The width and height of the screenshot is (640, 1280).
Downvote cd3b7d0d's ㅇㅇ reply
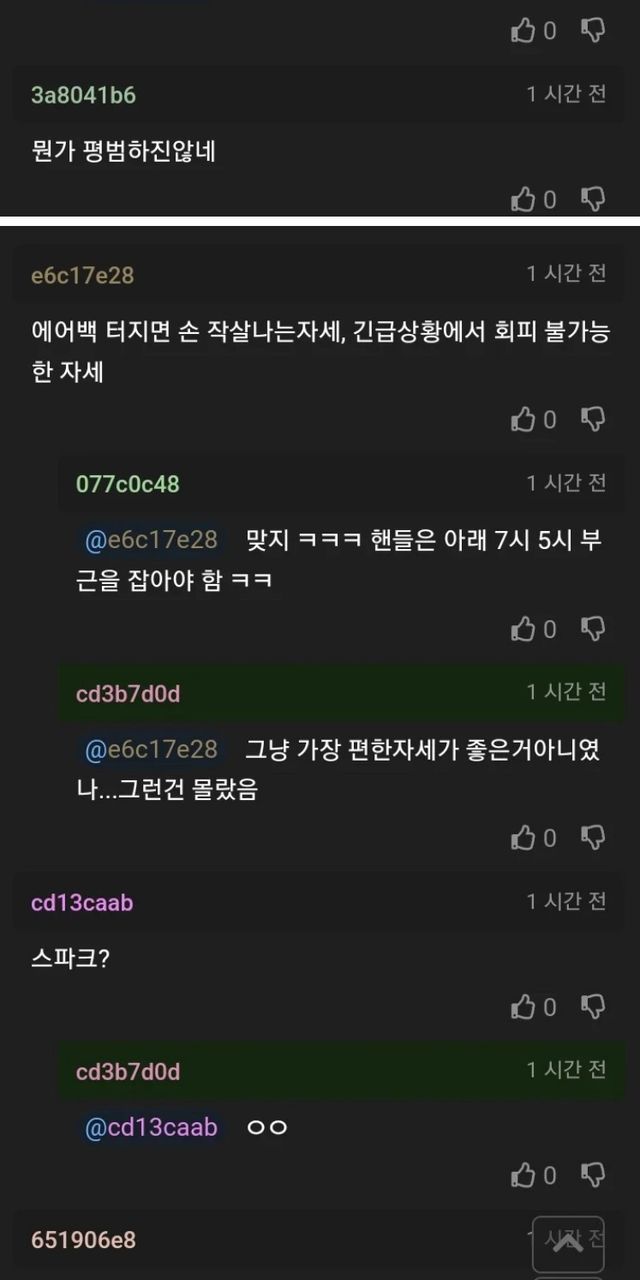point(593,1175)
